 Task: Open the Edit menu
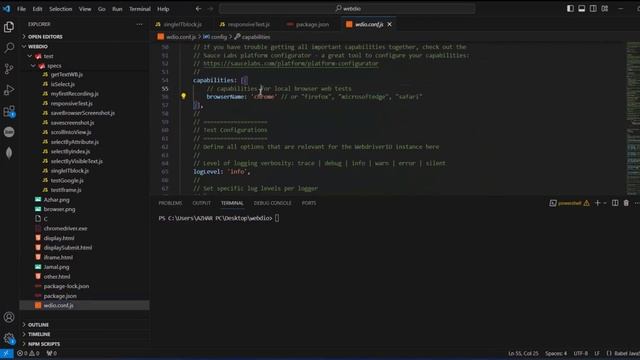click(37, 9)
